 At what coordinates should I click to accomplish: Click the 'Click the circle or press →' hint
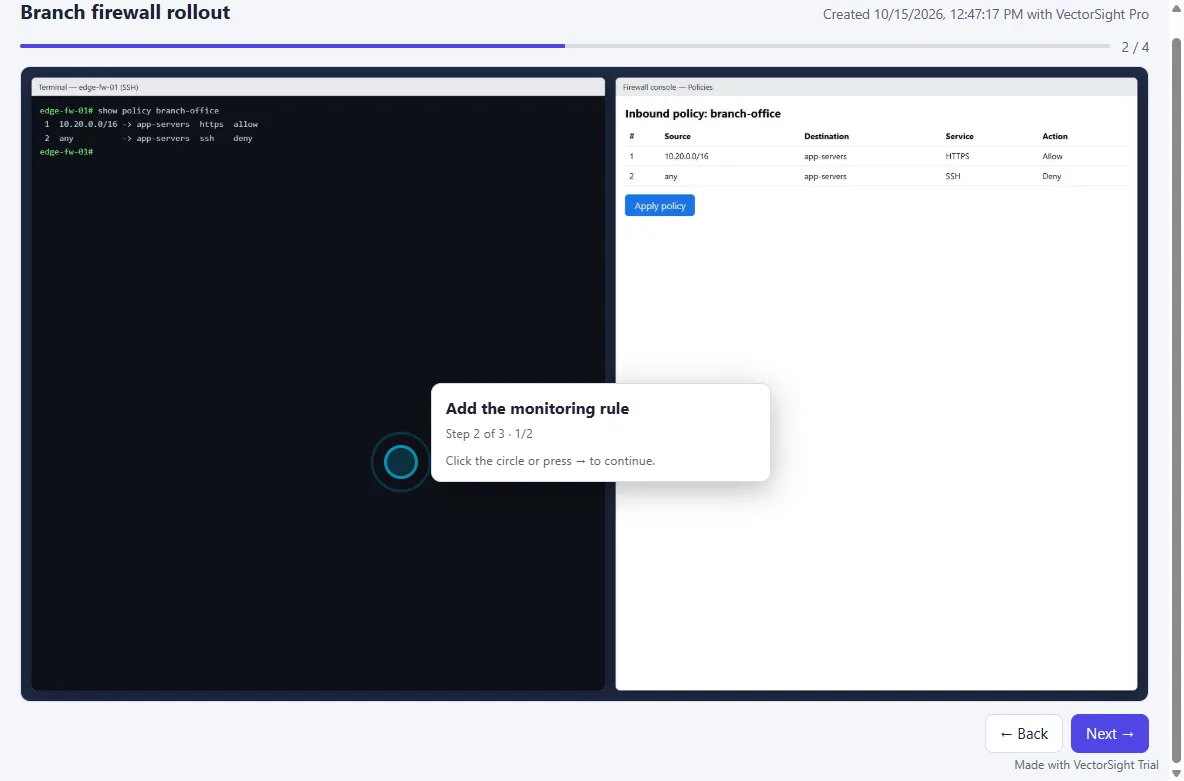550,461
